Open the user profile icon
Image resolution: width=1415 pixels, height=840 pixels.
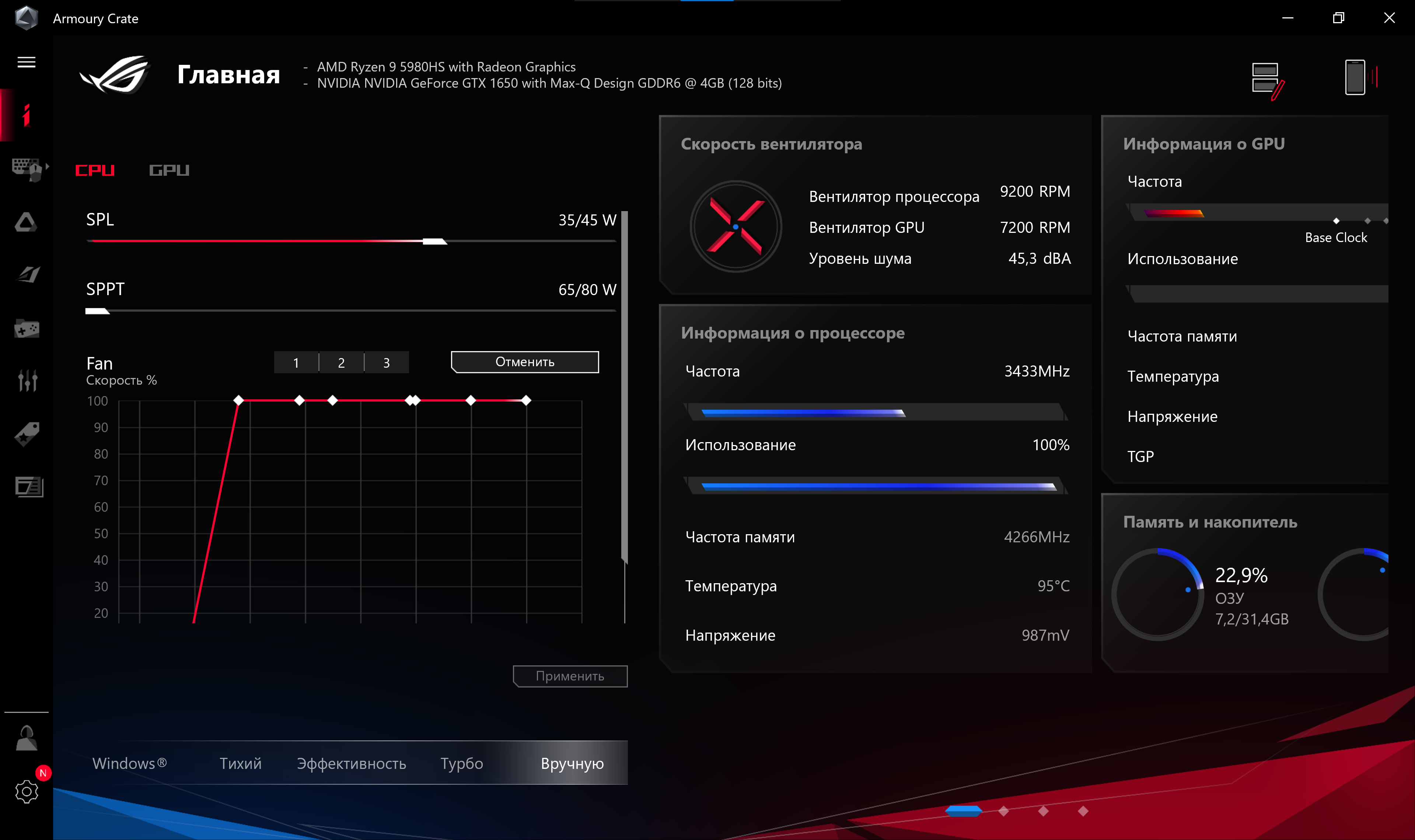[x=26, y=738]
